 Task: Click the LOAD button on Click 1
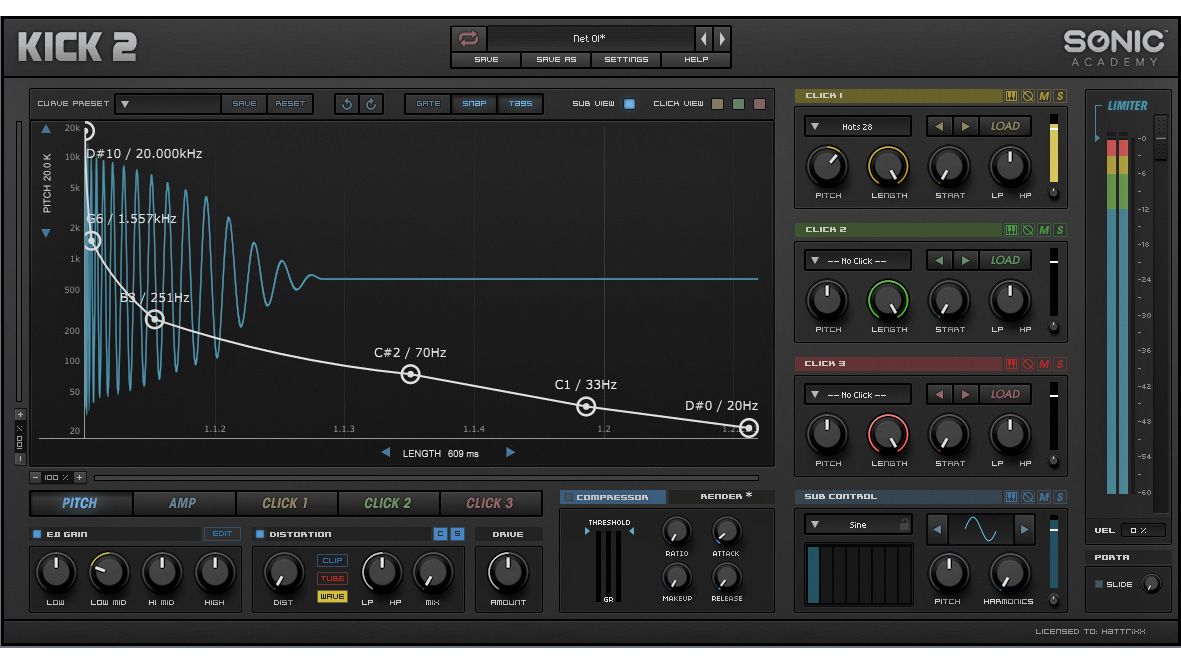tap(1005, 126)
